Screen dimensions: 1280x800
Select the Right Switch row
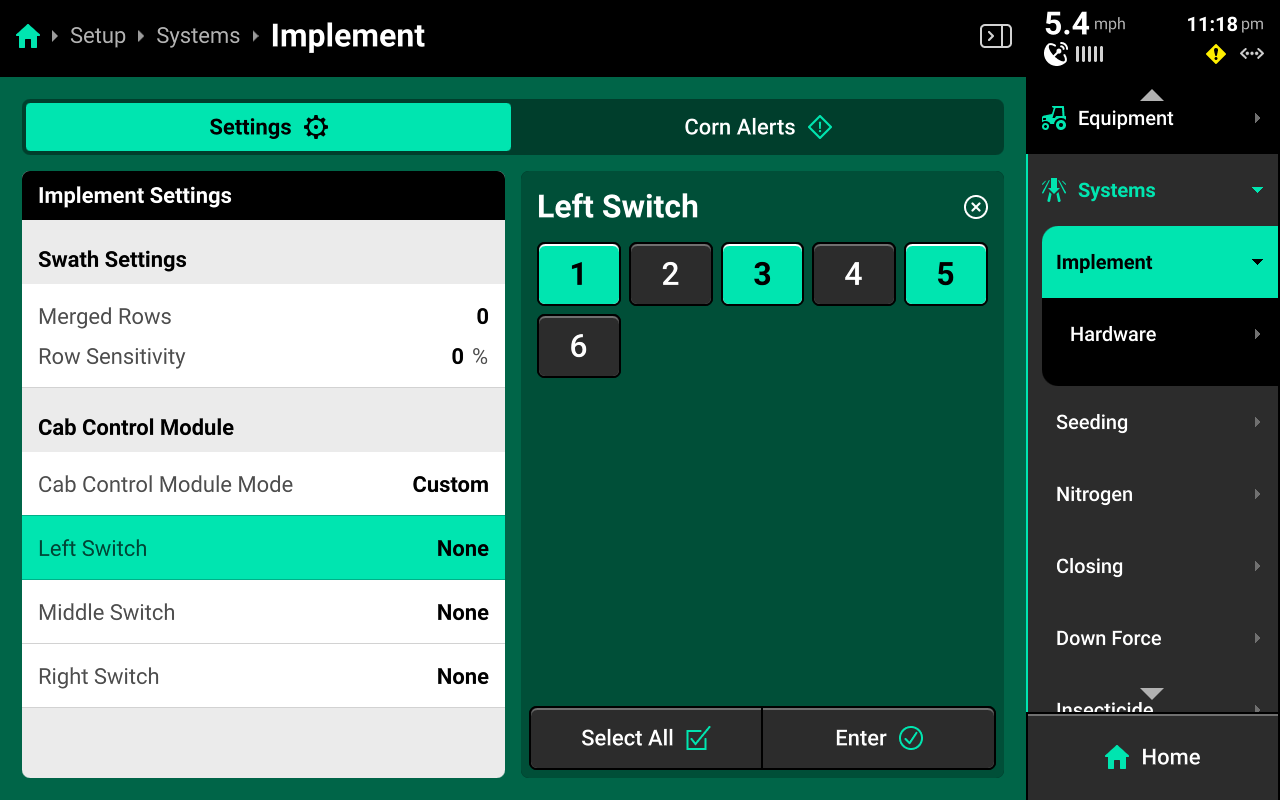tap(263, 676)
